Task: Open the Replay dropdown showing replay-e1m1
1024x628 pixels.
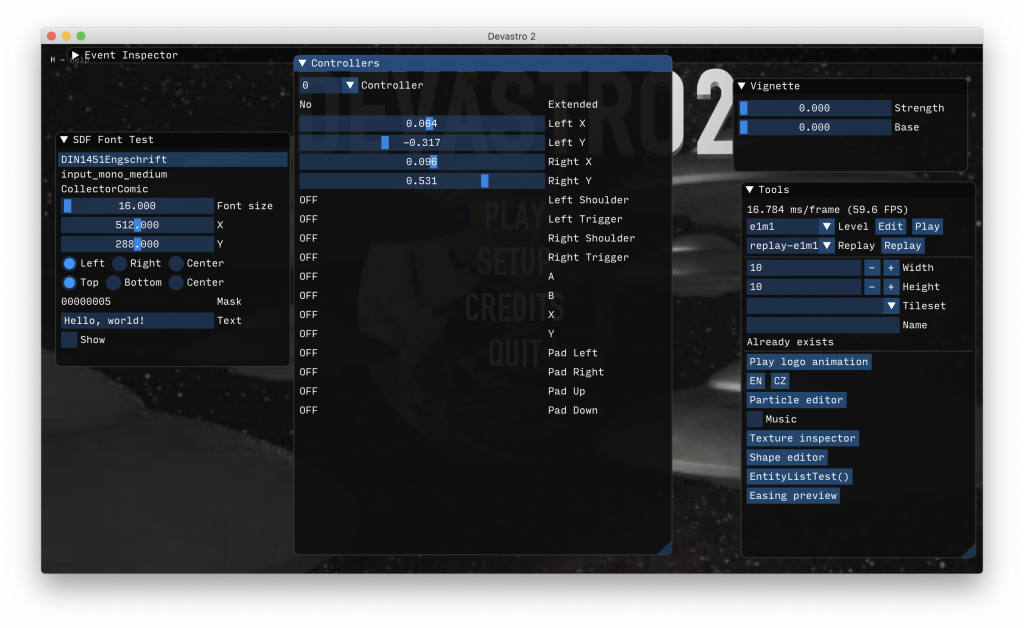Action: [x=790, y=245]
